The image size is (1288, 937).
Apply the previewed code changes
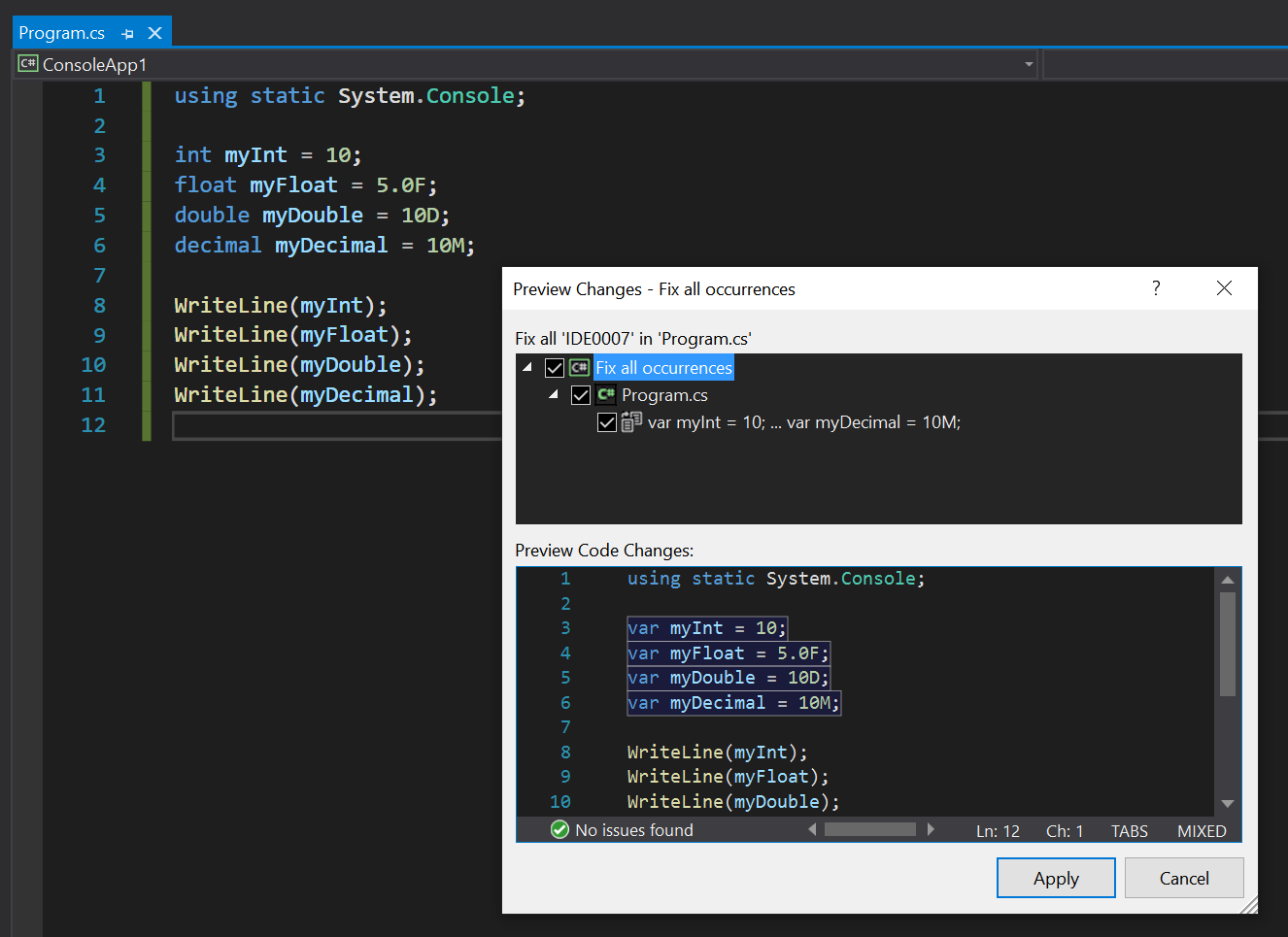[x=1056, y=878]
